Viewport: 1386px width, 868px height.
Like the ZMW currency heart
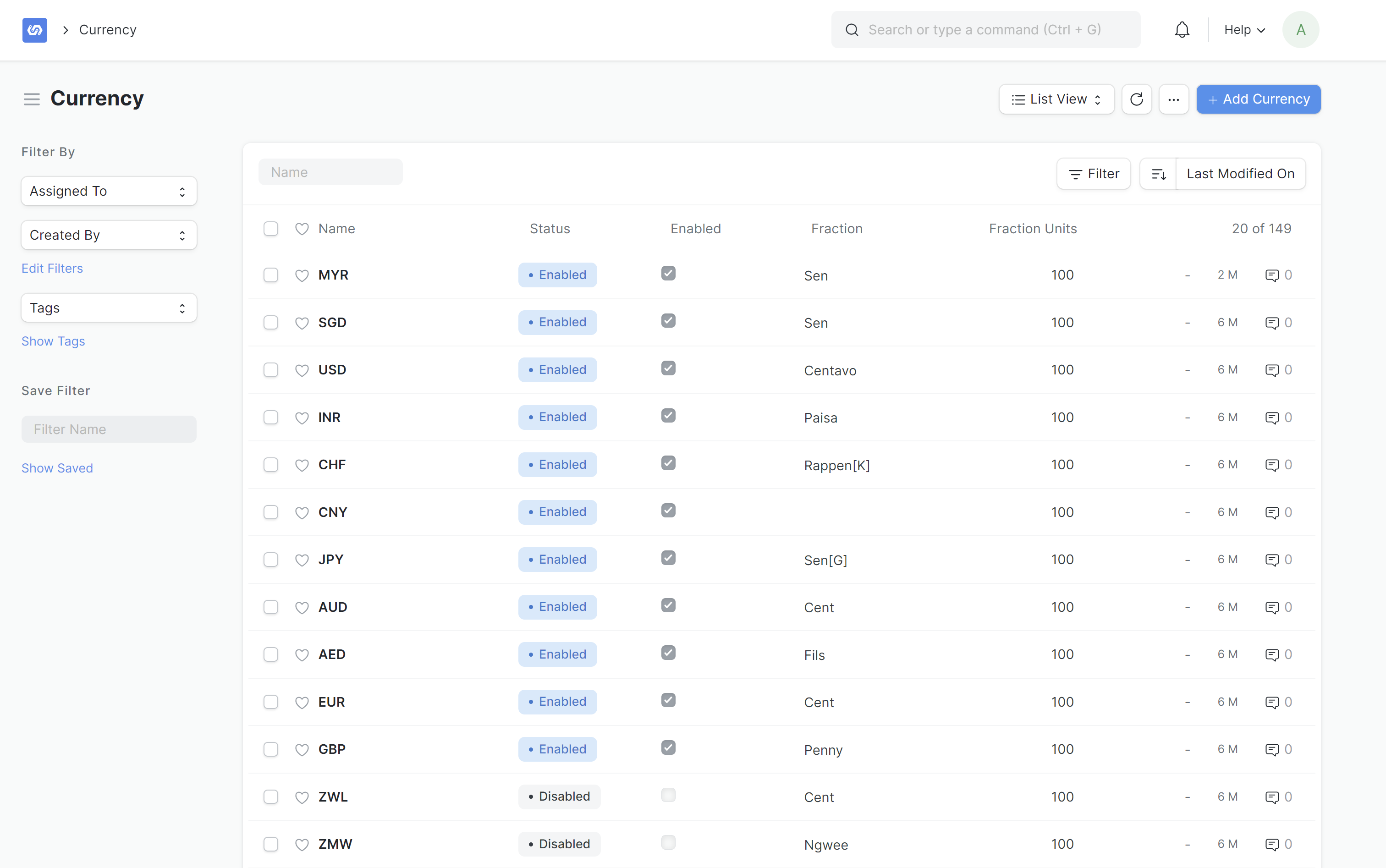[302, 845]
